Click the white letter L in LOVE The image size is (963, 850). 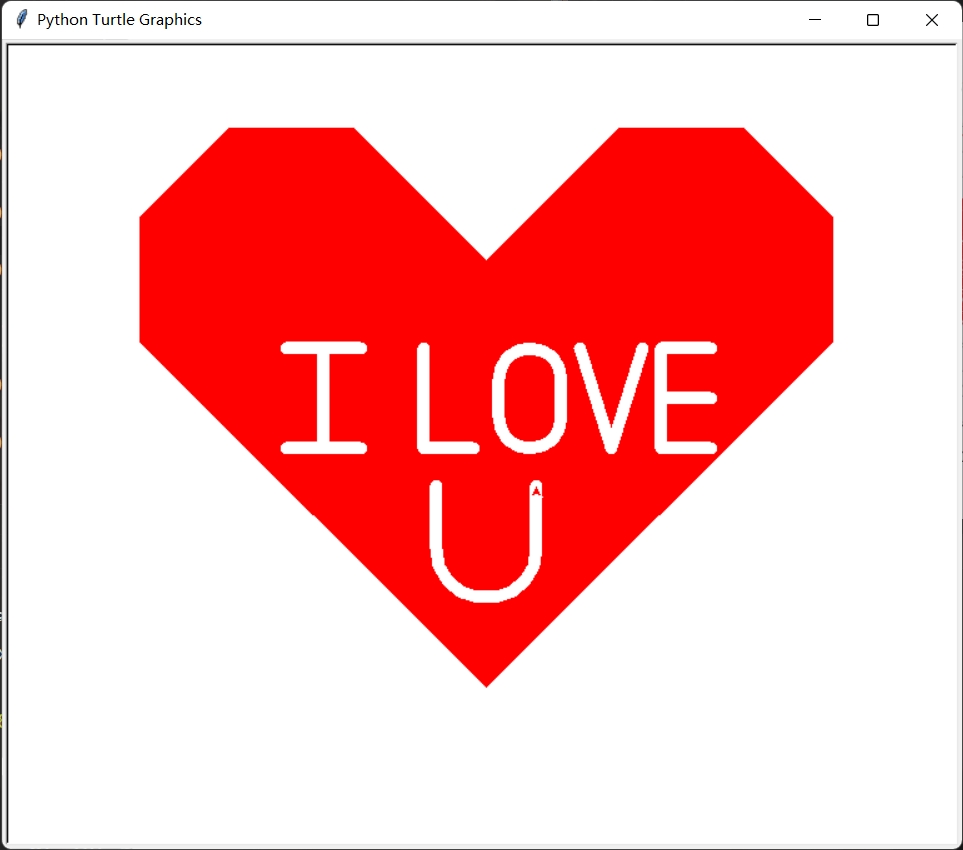tap(425, 400)
